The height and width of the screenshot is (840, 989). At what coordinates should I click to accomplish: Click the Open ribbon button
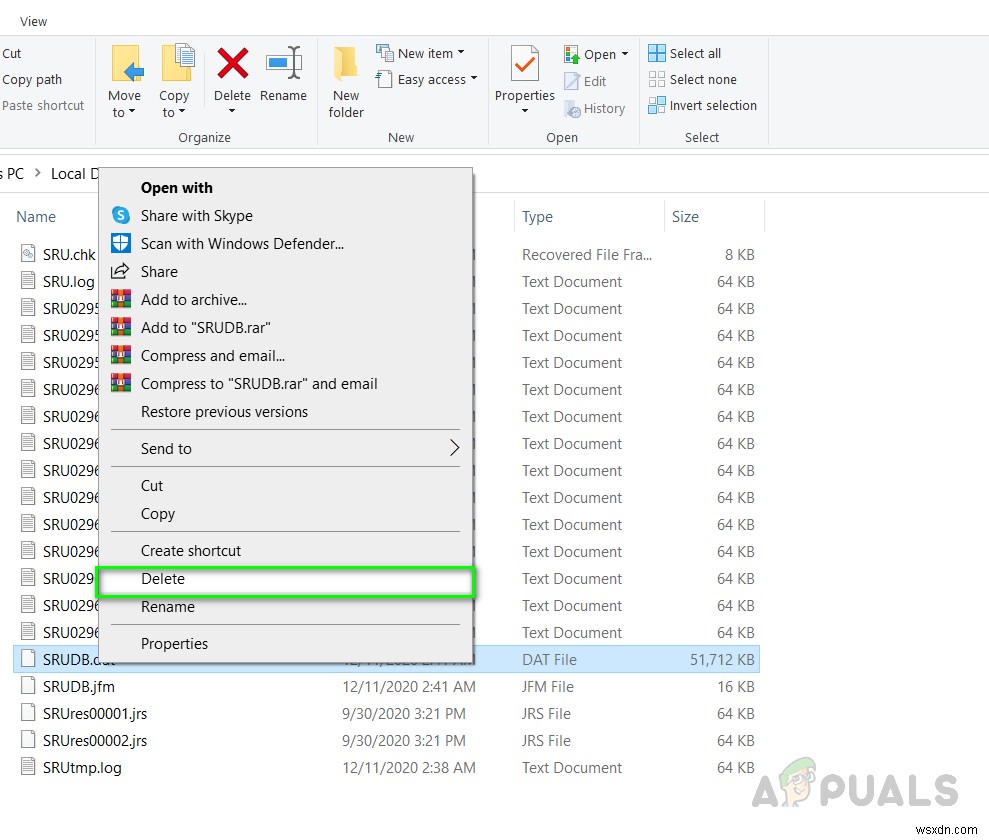point(596,54)
